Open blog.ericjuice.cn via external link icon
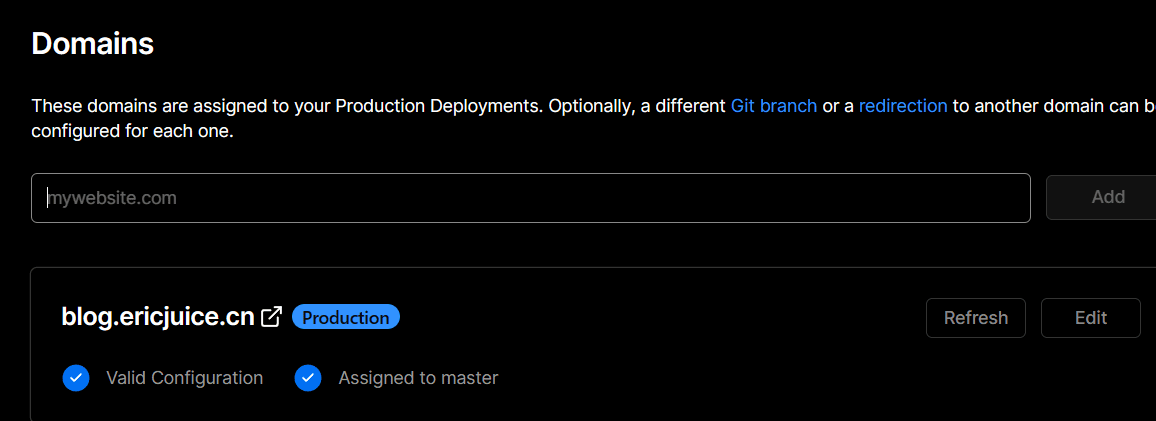 (x=271, y=317)
